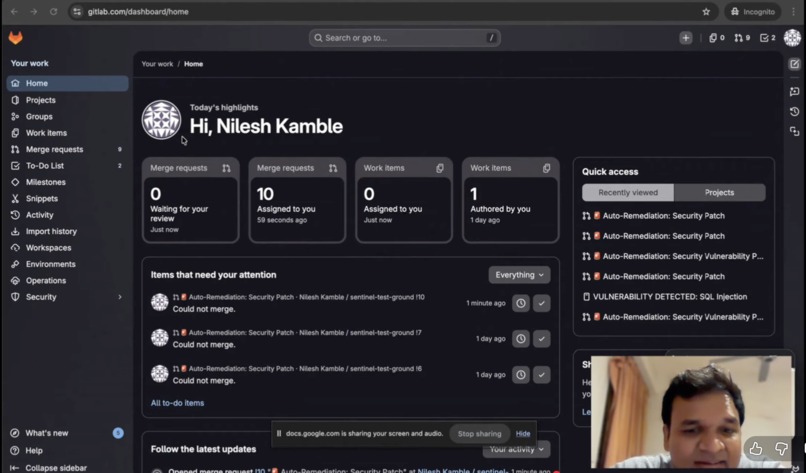Open Operations in sidebar
Screen dimensions: 806x473
coord(67,281)
